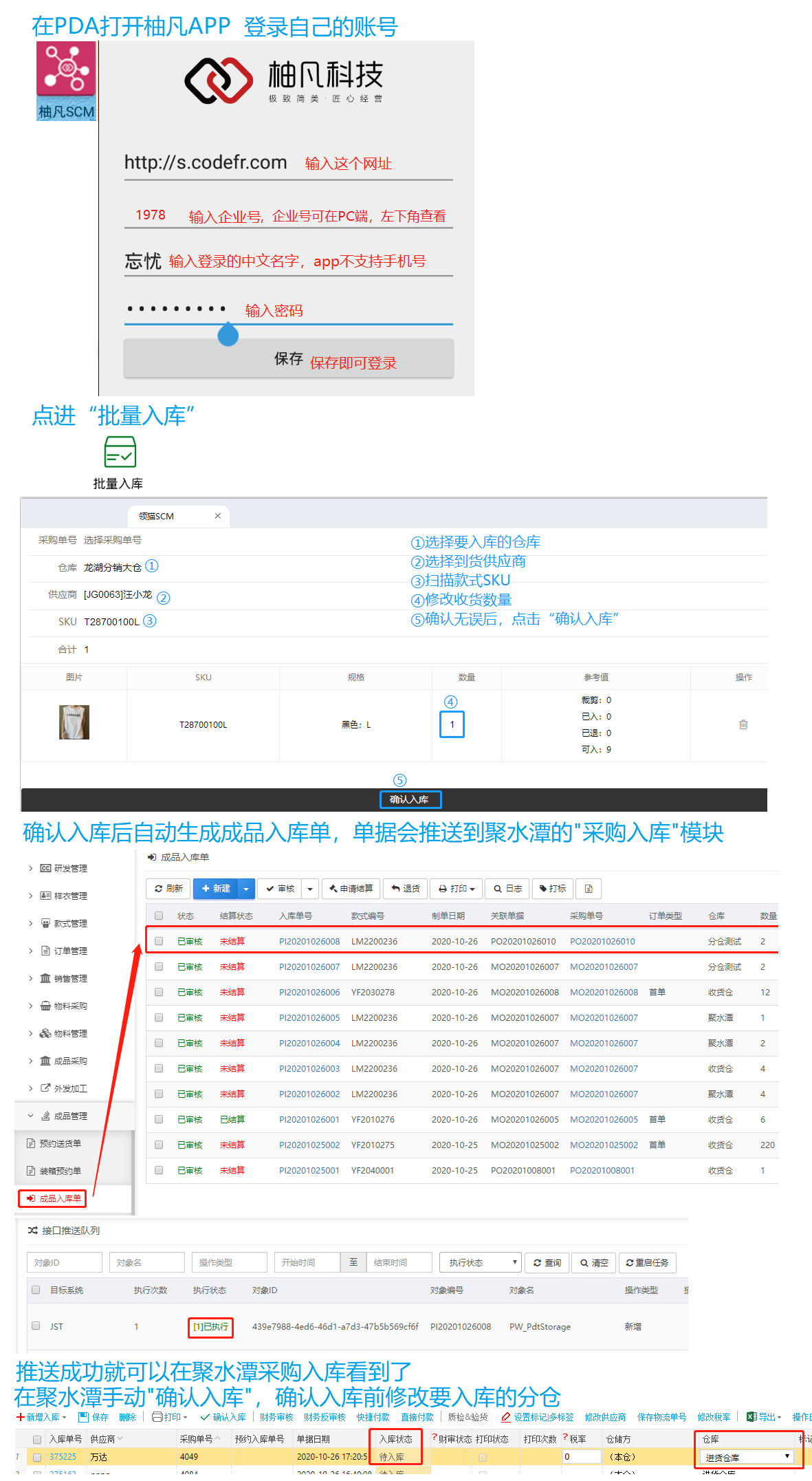Viewport: 812px width, 1481px height.
Task: Open the 审核 dropdown arrow
Action: click(x=310, y=889)
